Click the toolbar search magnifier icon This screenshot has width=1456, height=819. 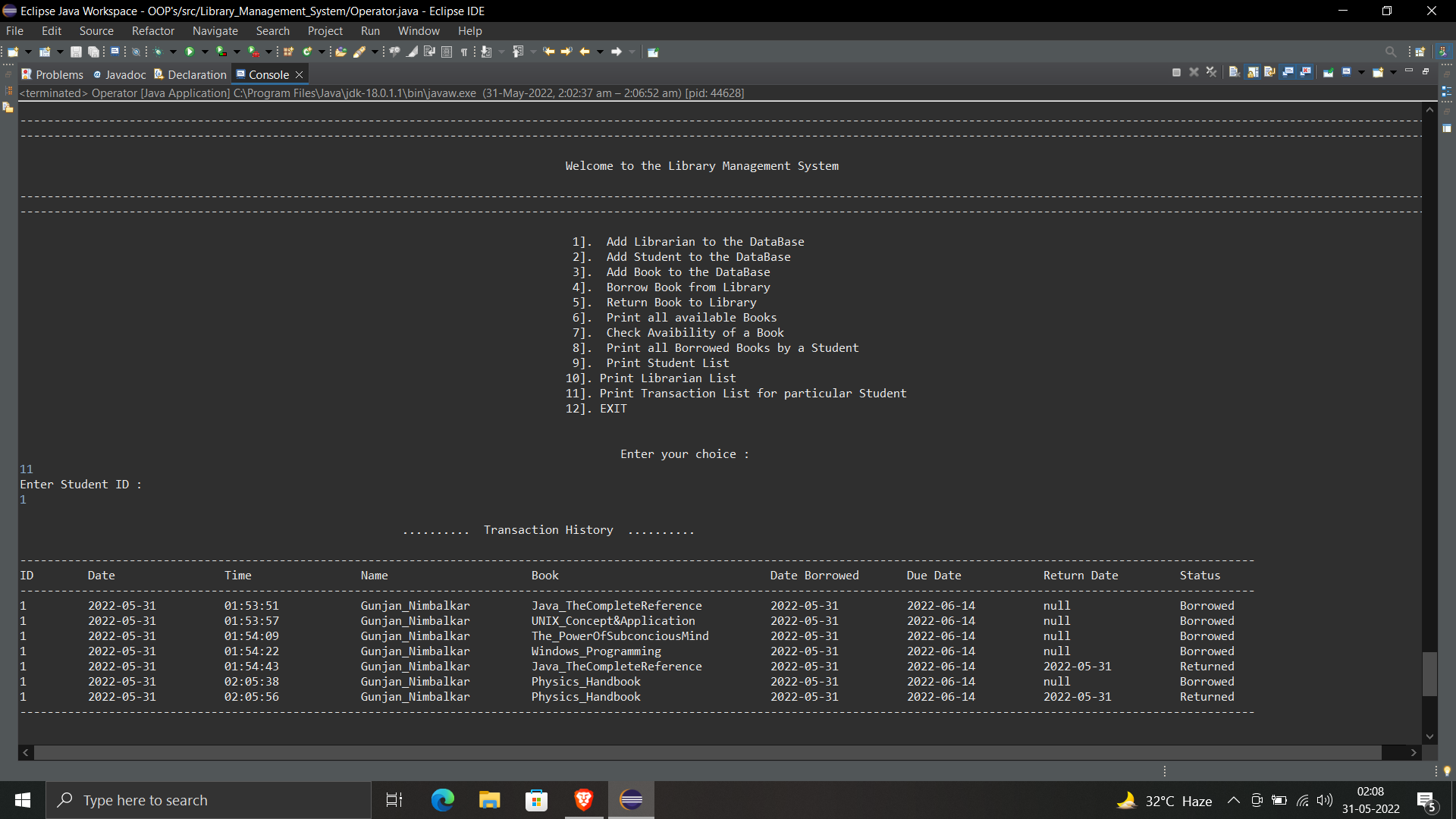click(1390, 52)
